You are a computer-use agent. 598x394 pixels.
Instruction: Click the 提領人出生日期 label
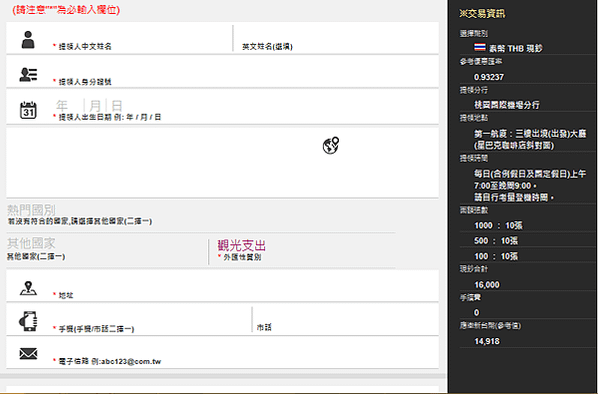pyautogui.click(x=109, y=117)
